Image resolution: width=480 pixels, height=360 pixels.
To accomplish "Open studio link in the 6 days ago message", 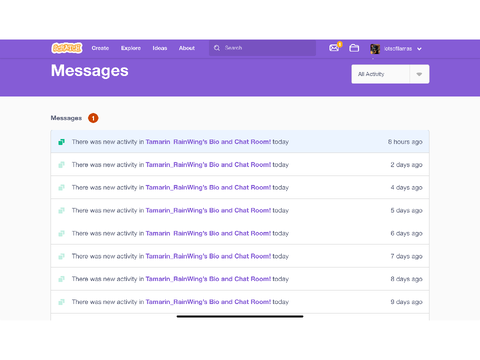I will pos(208,233).
